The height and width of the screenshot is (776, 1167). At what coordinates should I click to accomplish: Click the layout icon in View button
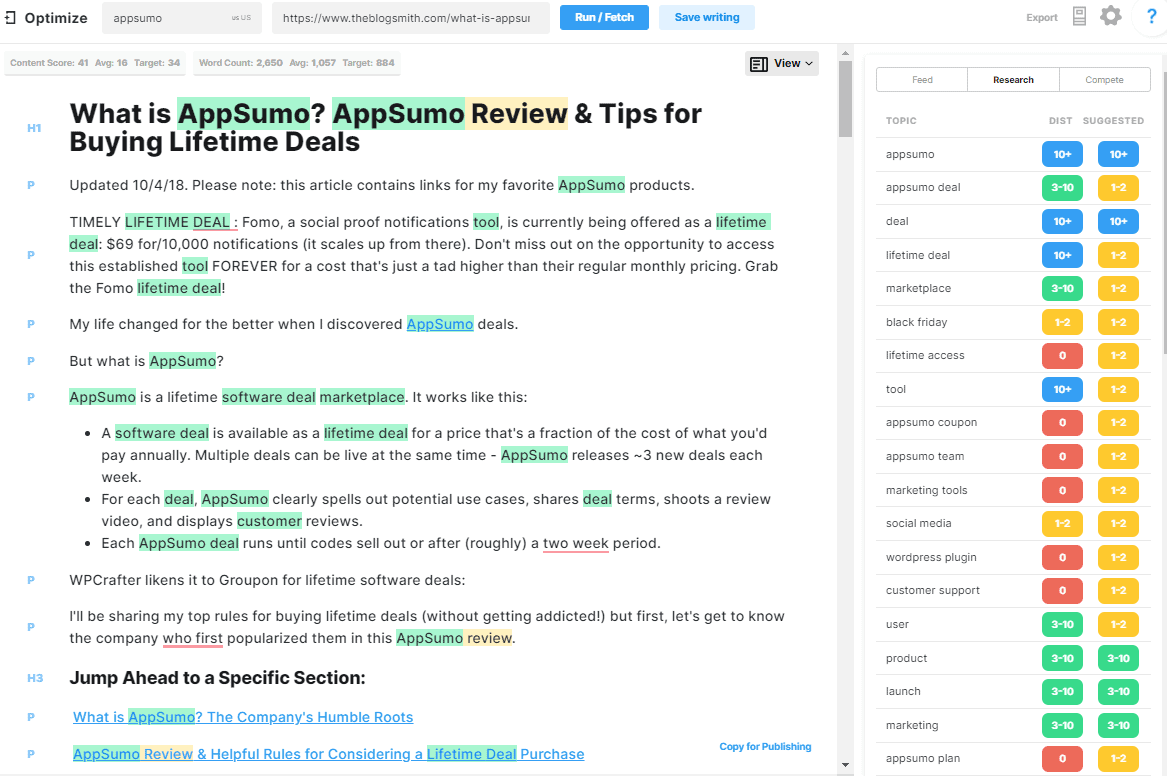[758, 64]
